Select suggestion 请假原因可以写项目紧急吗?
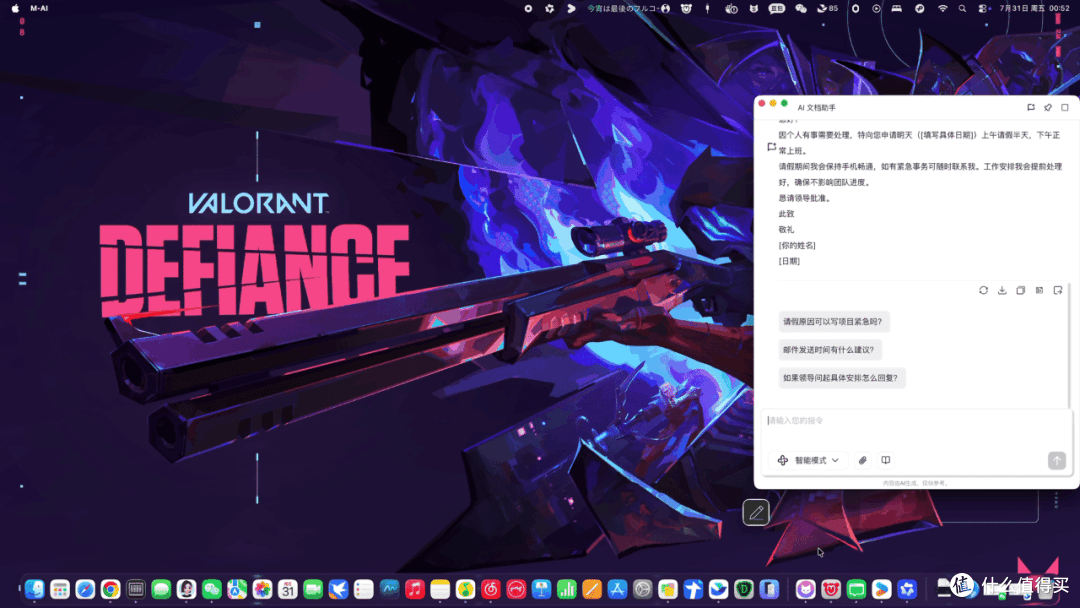 (833, 322)
